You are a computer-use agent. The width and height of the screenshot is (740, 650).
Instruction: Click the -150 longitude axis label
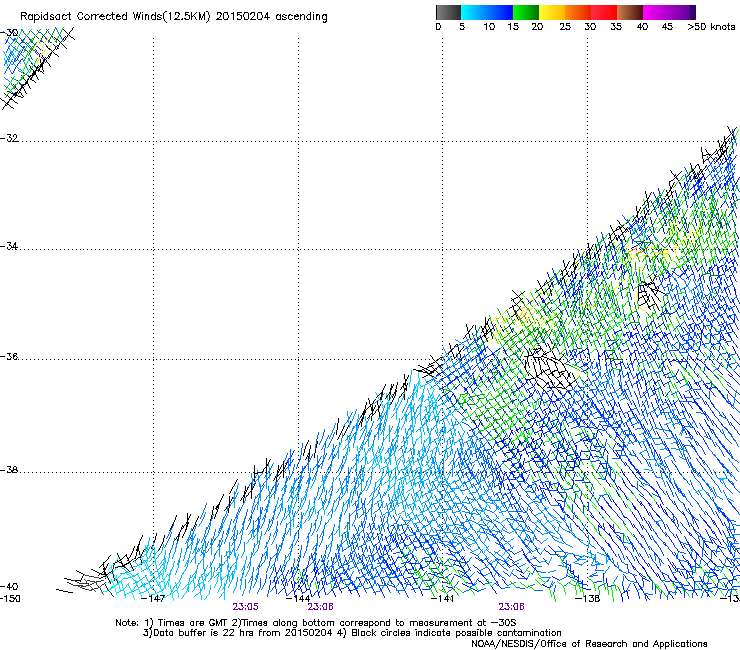click(x=10, y=599)
